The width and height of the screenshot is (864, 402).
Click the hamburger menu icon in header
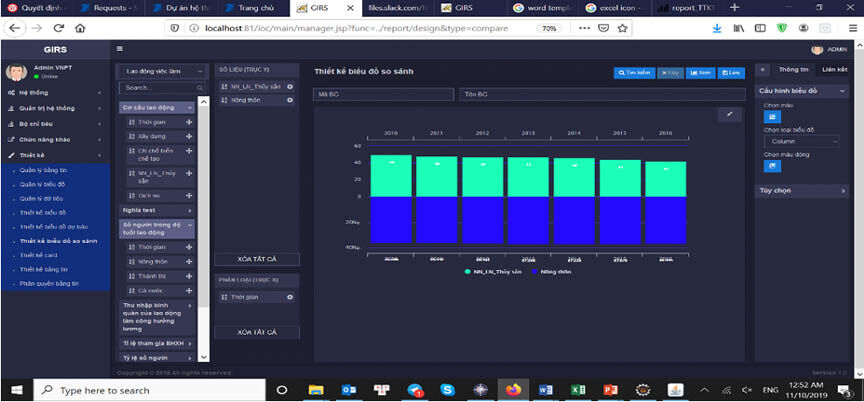pos(120,49)
